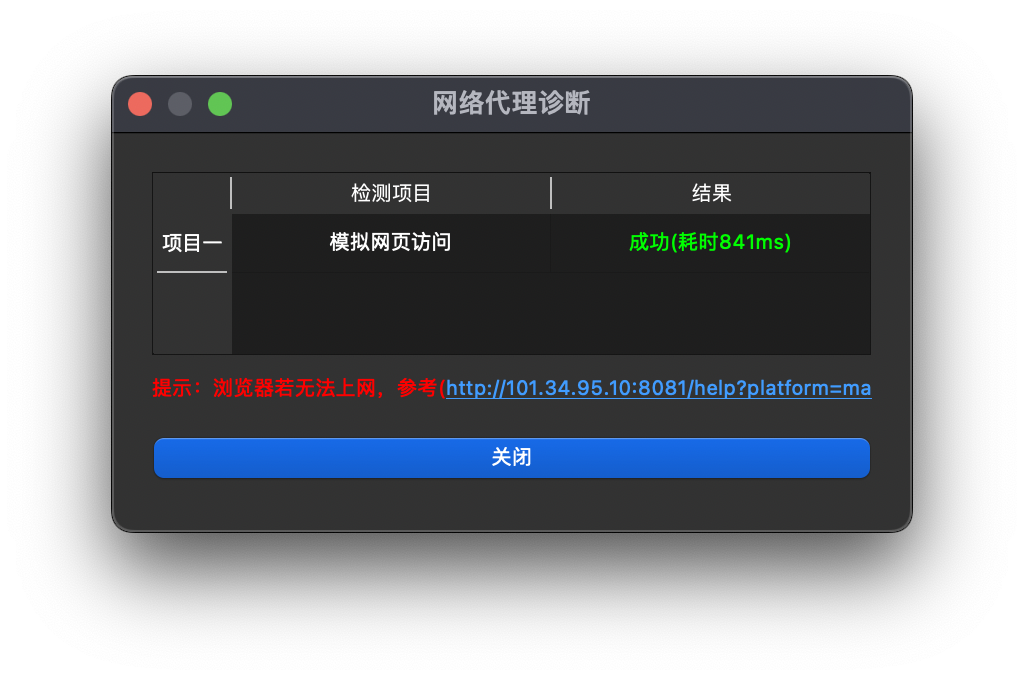Click the blue 关闭 button

(511, 458)
